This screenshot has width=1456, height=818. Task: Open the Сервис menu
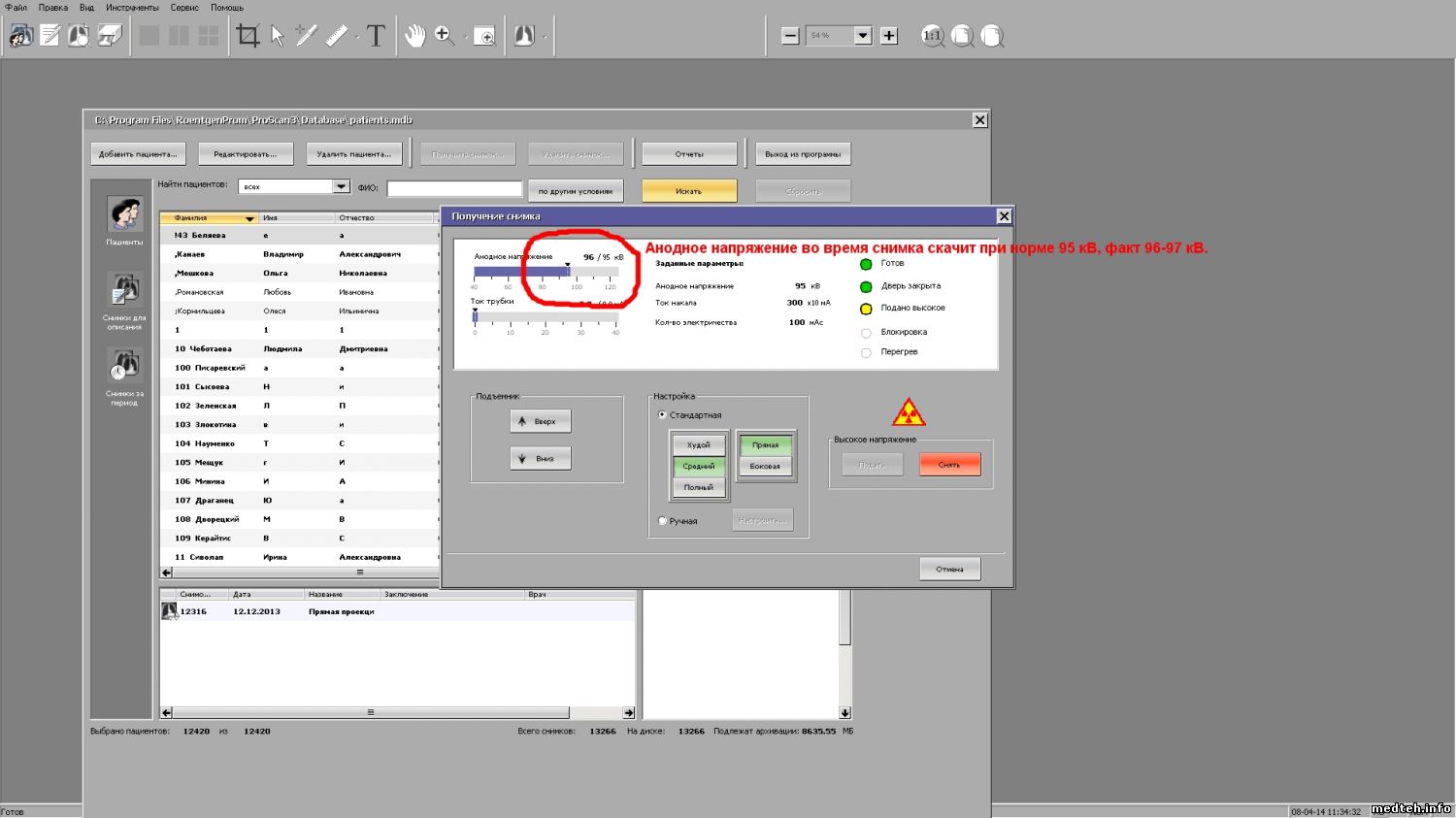coord(184,8)
